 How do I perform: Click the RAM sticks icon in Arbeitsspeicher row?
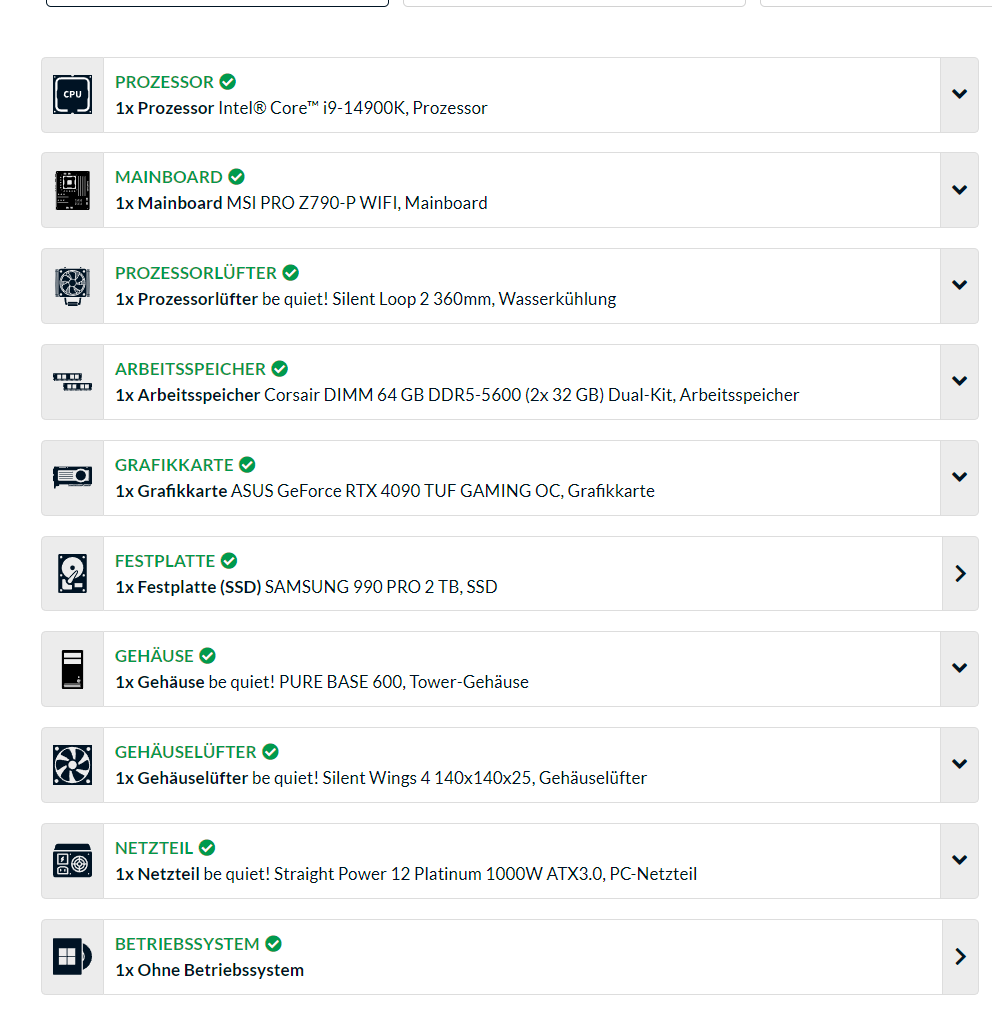point(73,382)
